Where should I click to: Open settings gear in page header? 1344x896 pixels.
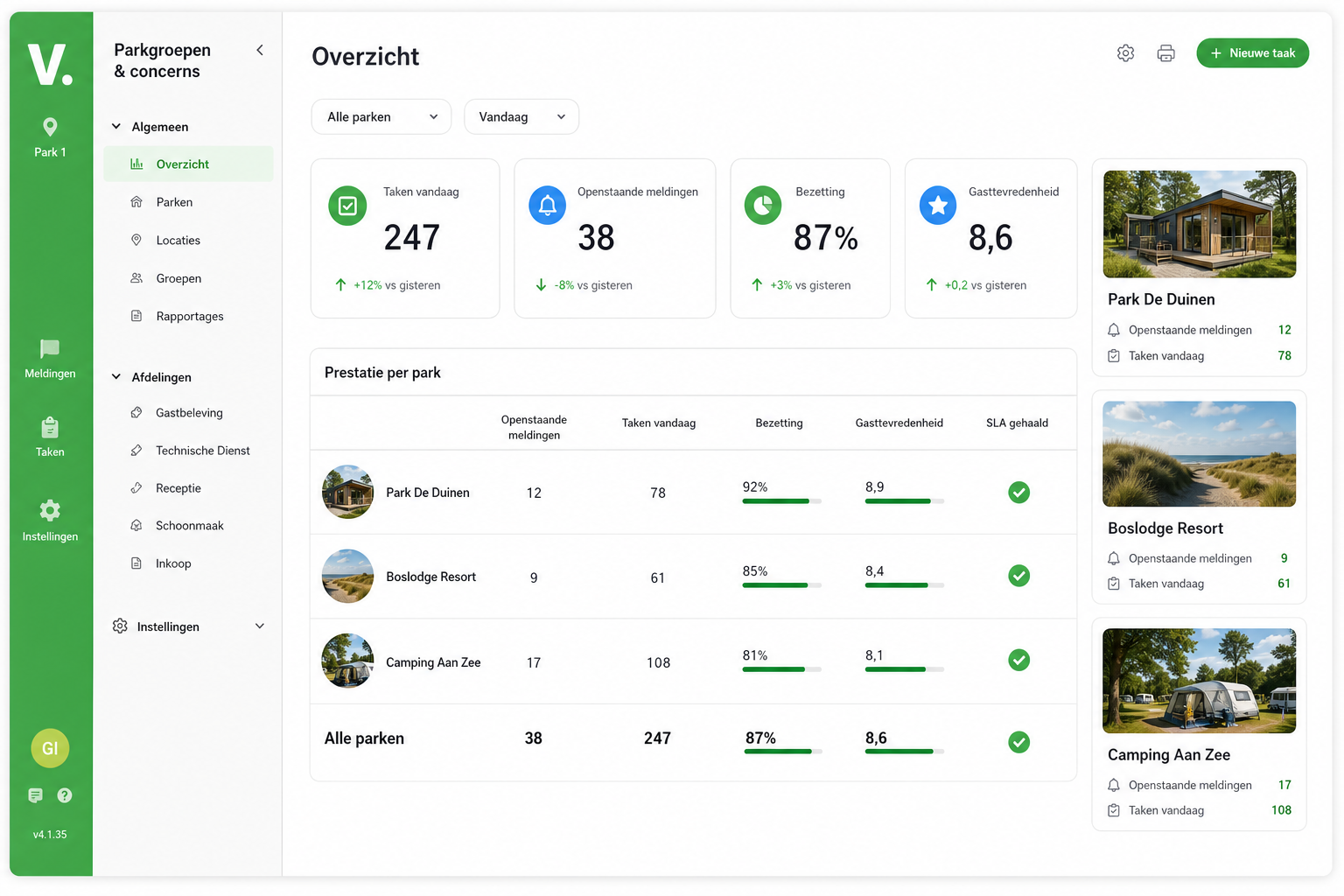pyautogui.click(x=1125, y=53)
